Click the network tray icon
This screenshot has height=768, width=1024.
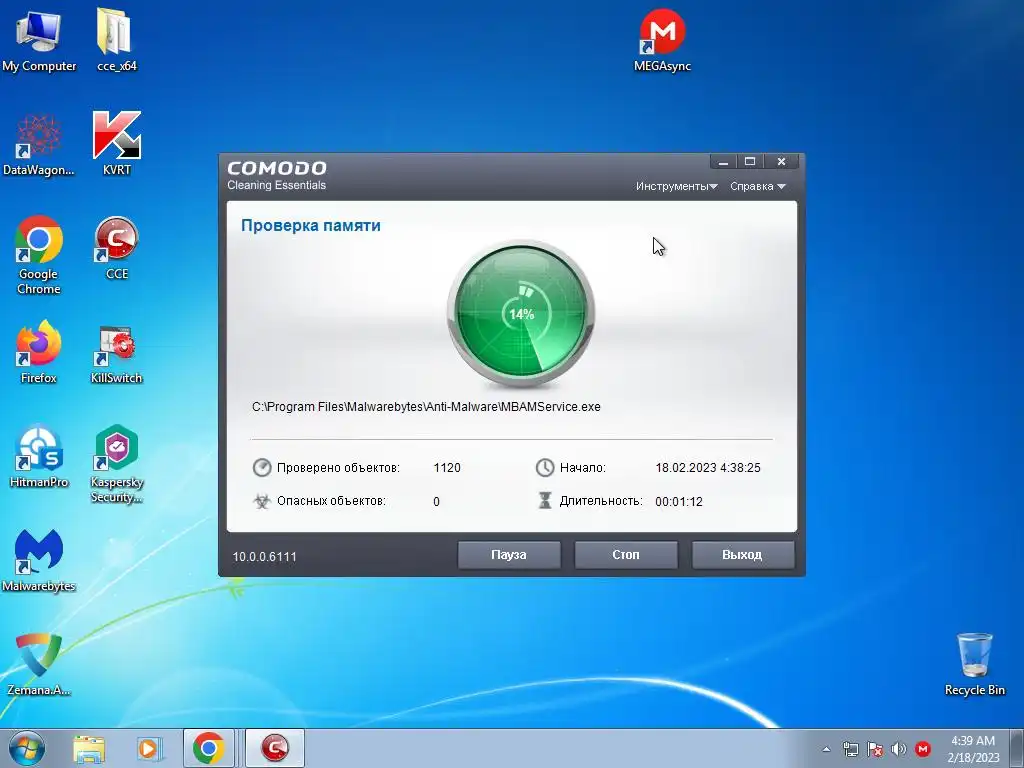(850, 749)
